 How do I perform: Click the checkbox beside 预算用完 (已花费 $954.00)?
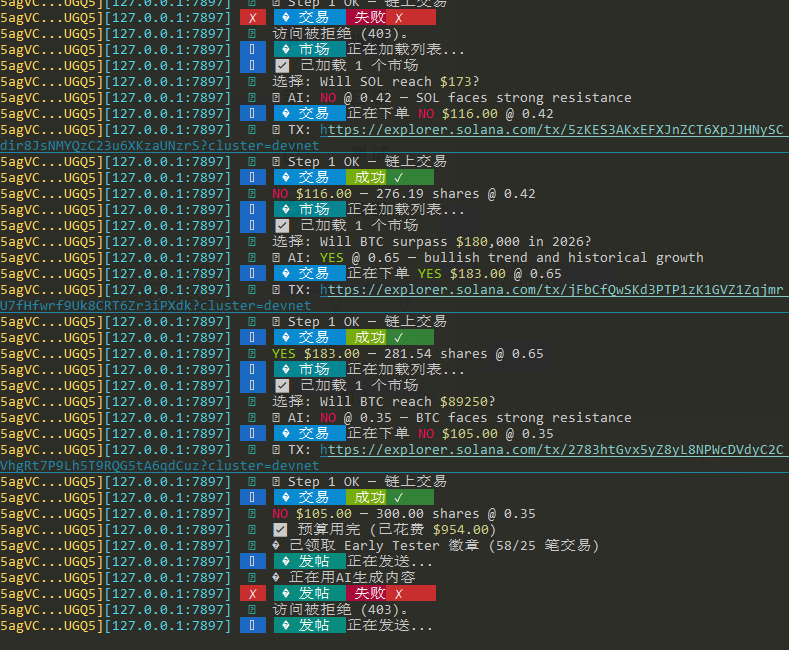coord(282,530)
